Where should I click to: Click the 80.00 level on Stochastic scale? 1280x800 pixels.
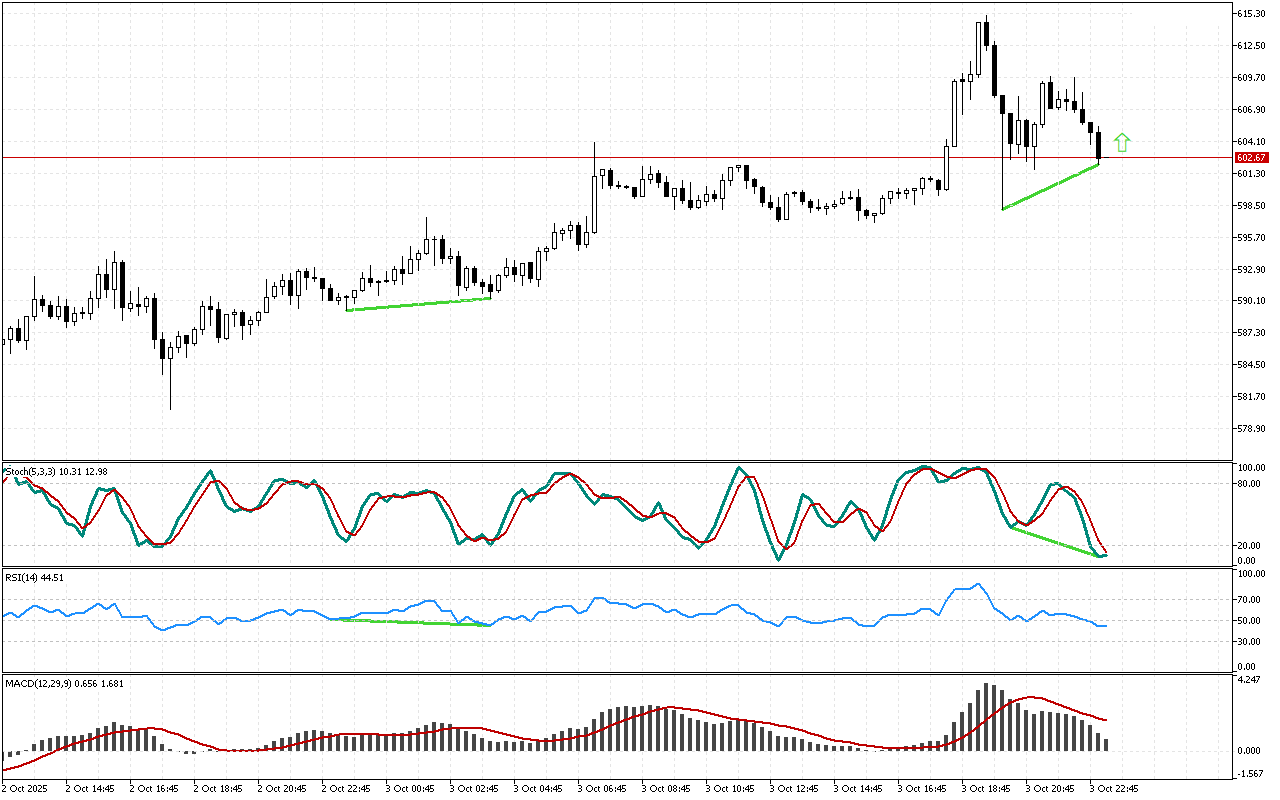[1250, 484]
